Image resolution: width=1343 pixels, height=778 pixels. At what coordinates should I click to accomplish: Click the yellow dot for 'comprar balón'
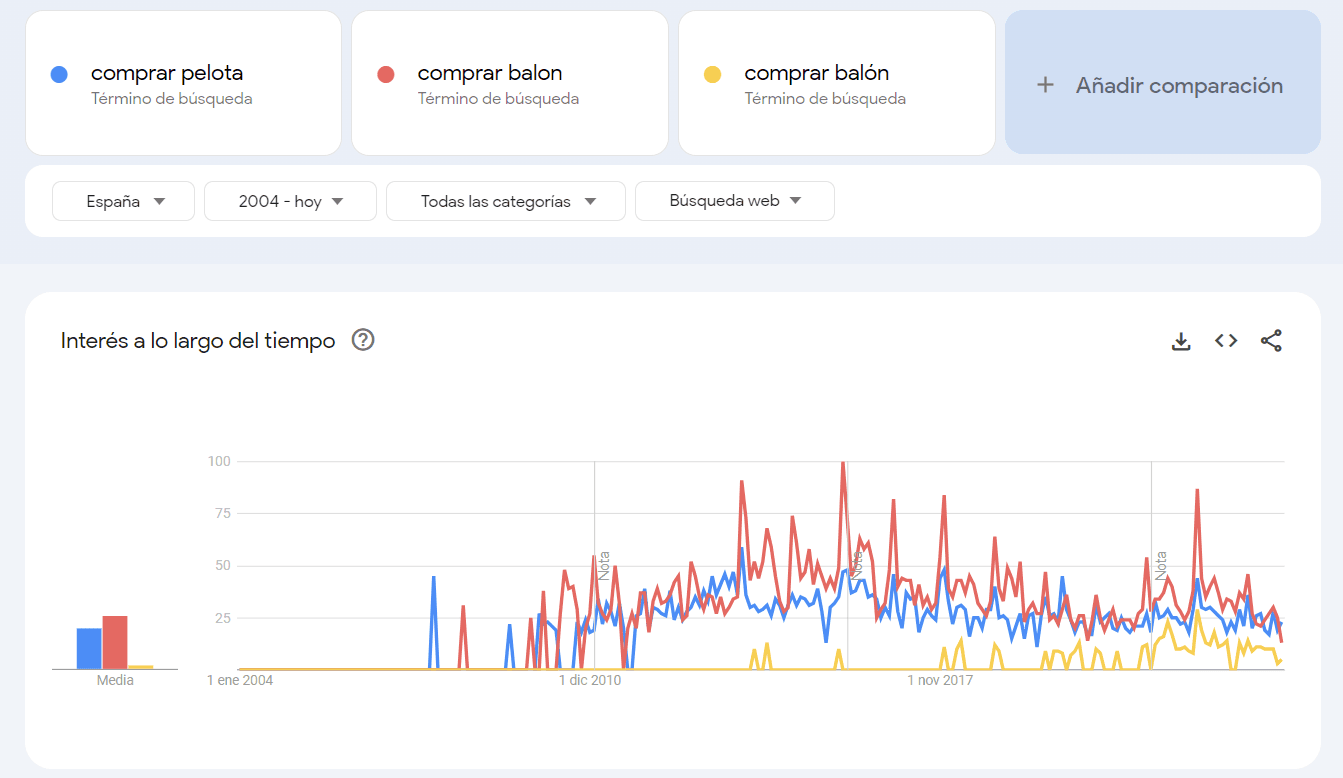(x=714, y=73)
